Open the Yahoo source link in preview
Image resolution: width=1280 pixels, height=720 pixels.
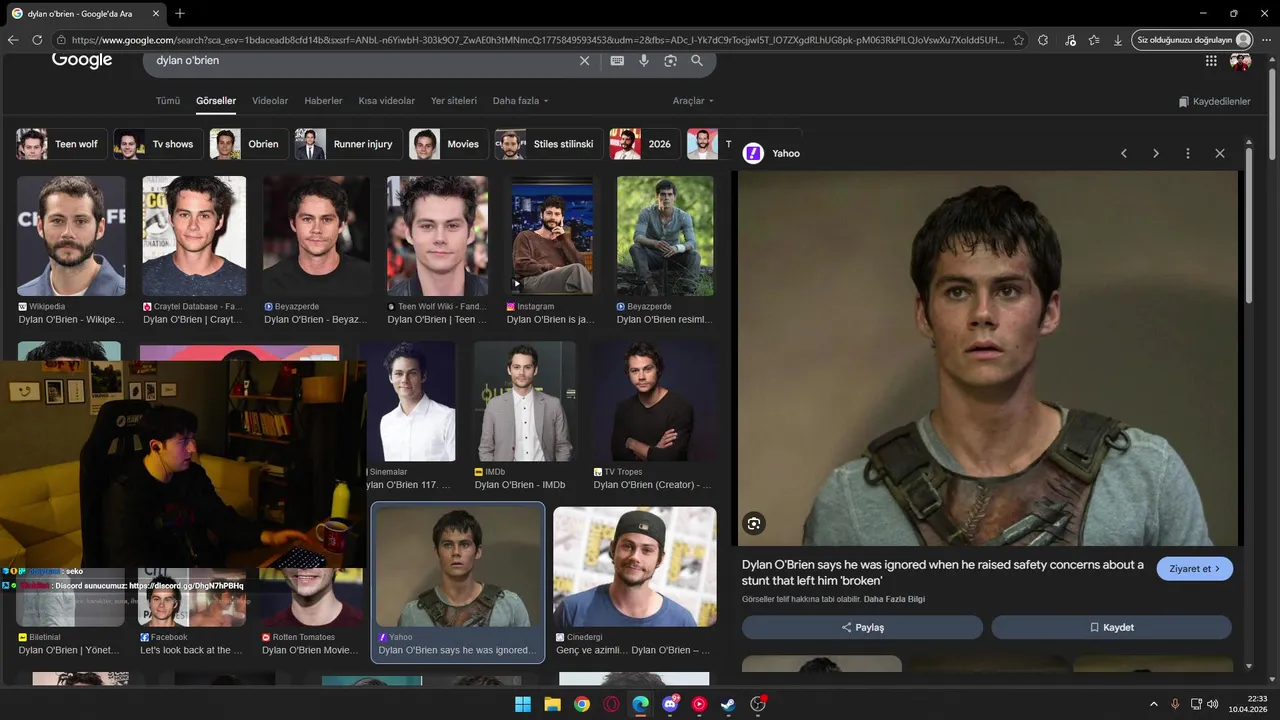click(x=772, y=153)
